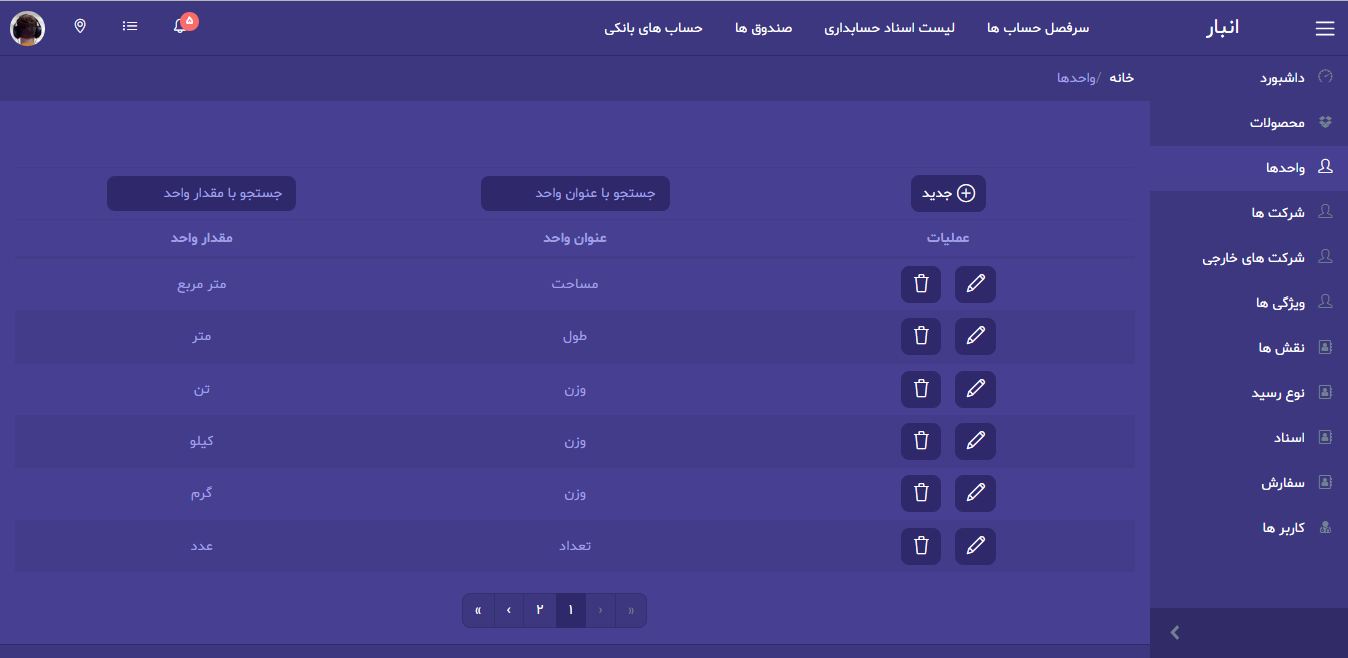This screenshot has height=658, width=1348.
Task: Edit the وزن / تن row
Action: pyautogui.click(x=975, y=389)
